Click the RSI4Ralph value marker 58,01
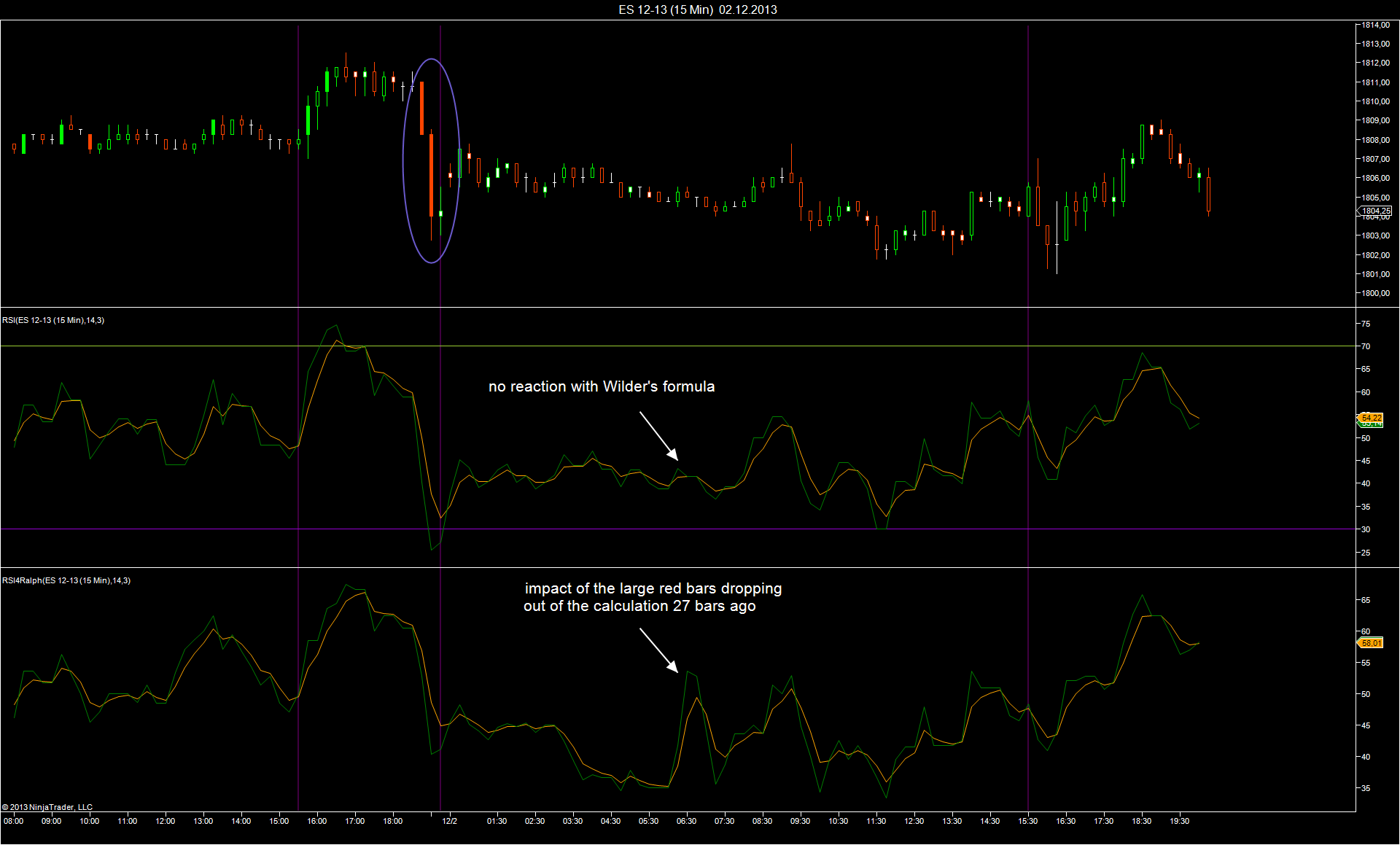Viewport: 1400px width, 845px height. point(1371,643)
